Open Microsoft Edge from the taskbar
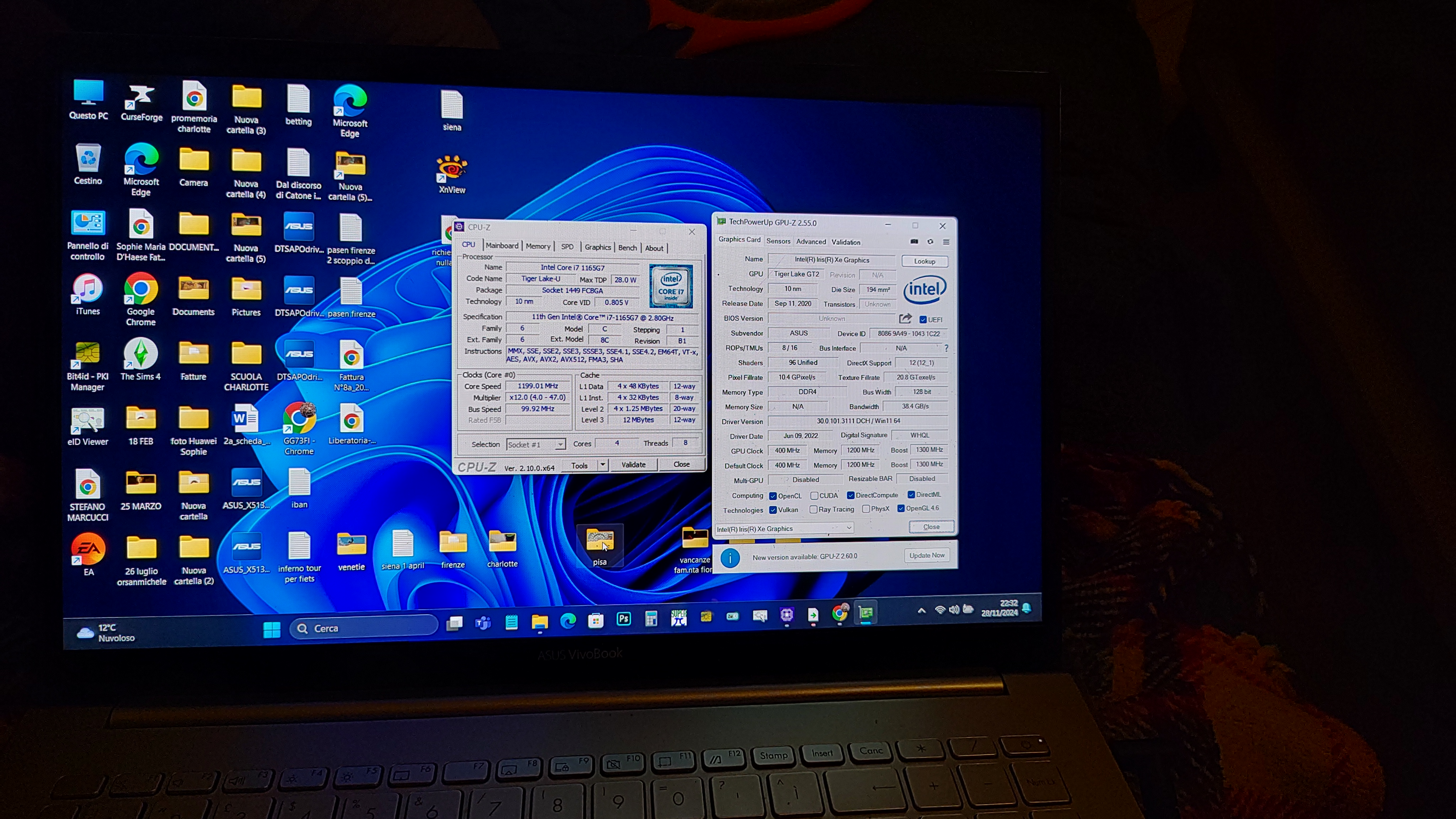 click(567, 621)
